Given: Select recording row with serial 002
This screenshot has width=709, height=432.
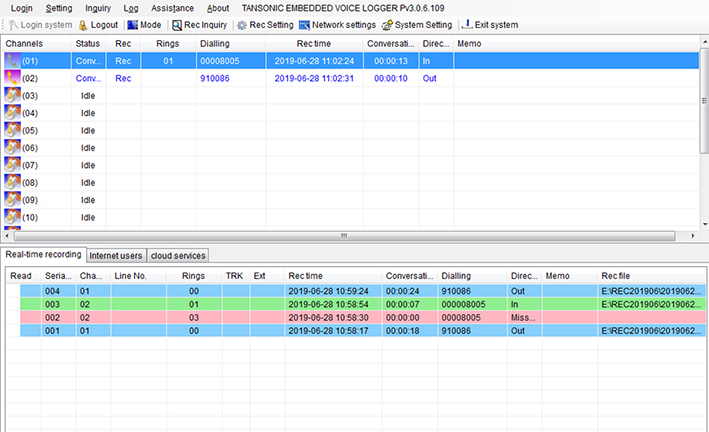Looking at the screenshot, I should pyautogui.click(x=300, y=316).
